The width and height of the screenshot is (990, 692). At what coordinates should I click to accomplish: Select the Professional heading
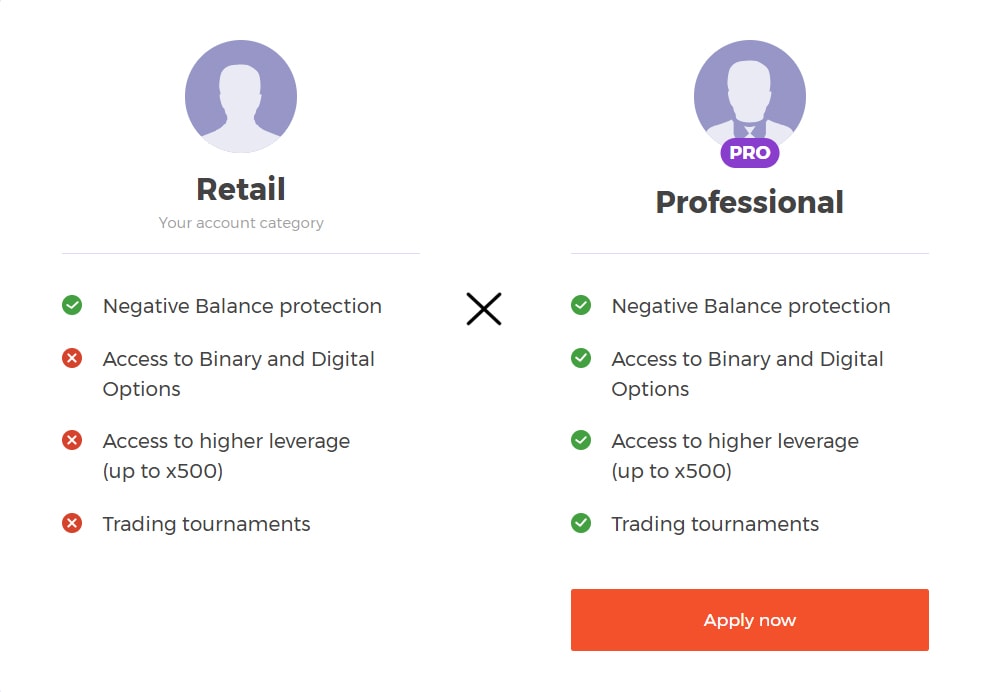(749, 202)
